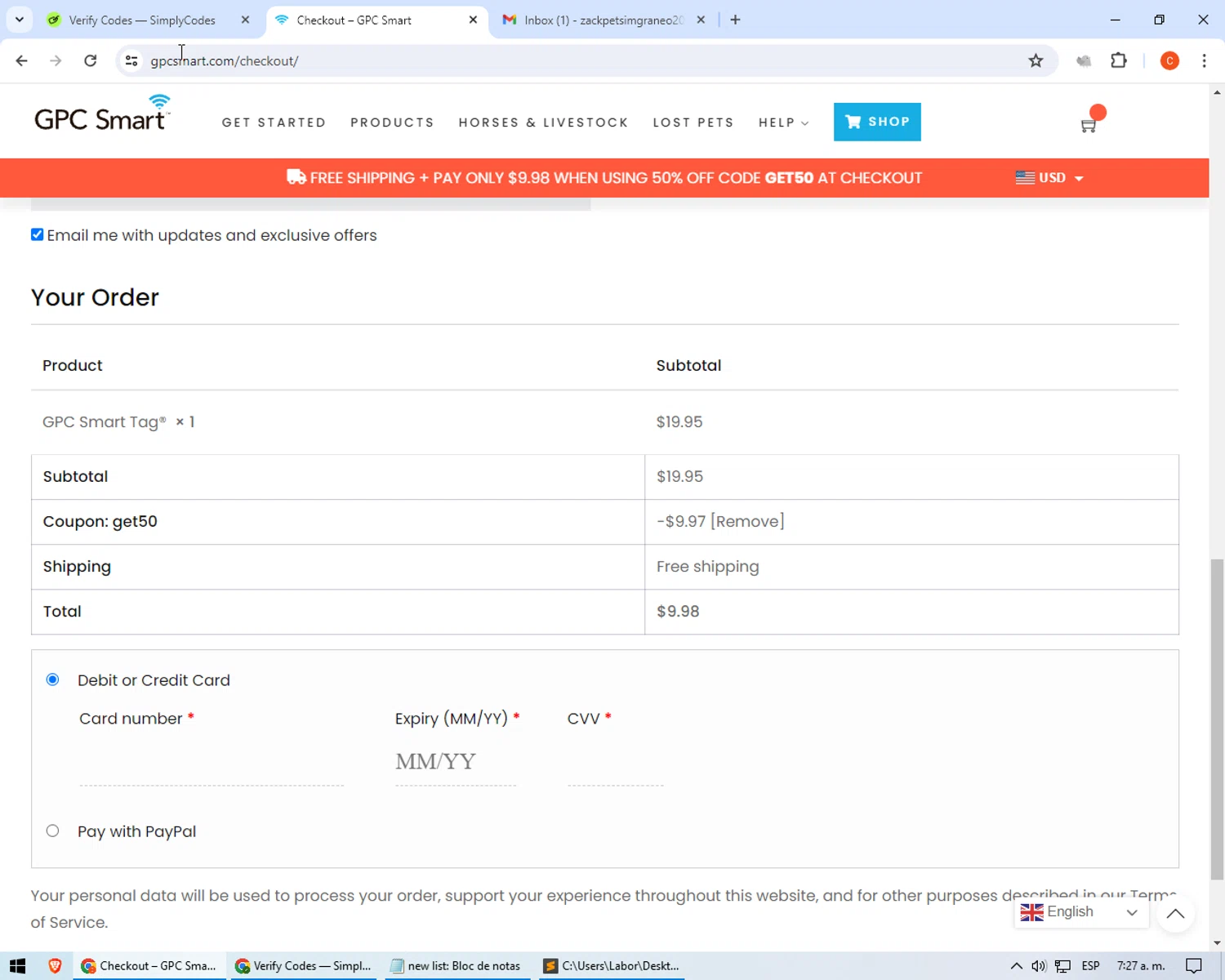Open the shopping cart icon
1225x980 pixels.
click(x=1088, y=125)
